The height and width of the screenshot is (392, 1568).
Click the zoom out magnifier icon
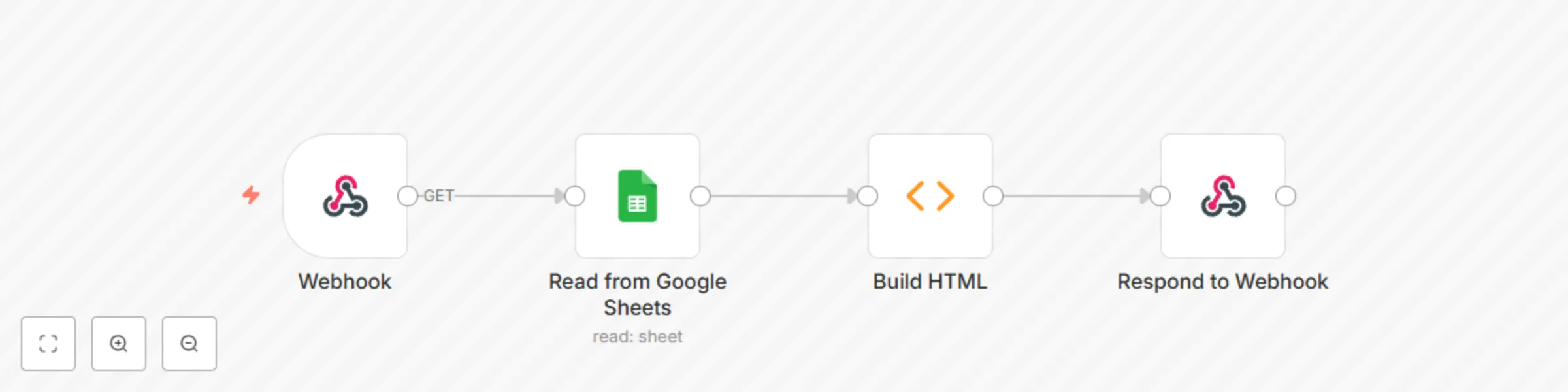(189, 344)
